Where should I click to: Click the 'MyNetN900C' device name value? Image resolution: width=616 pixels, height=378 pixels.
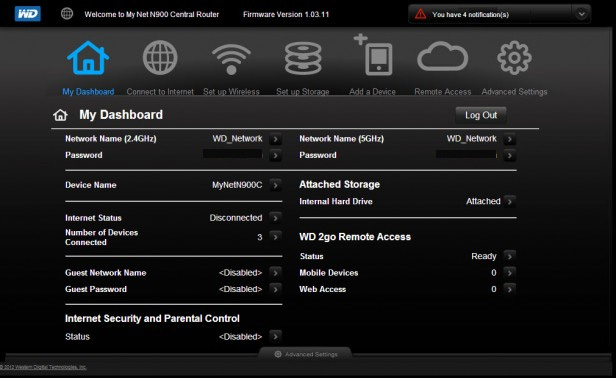(x=237, y=185)
